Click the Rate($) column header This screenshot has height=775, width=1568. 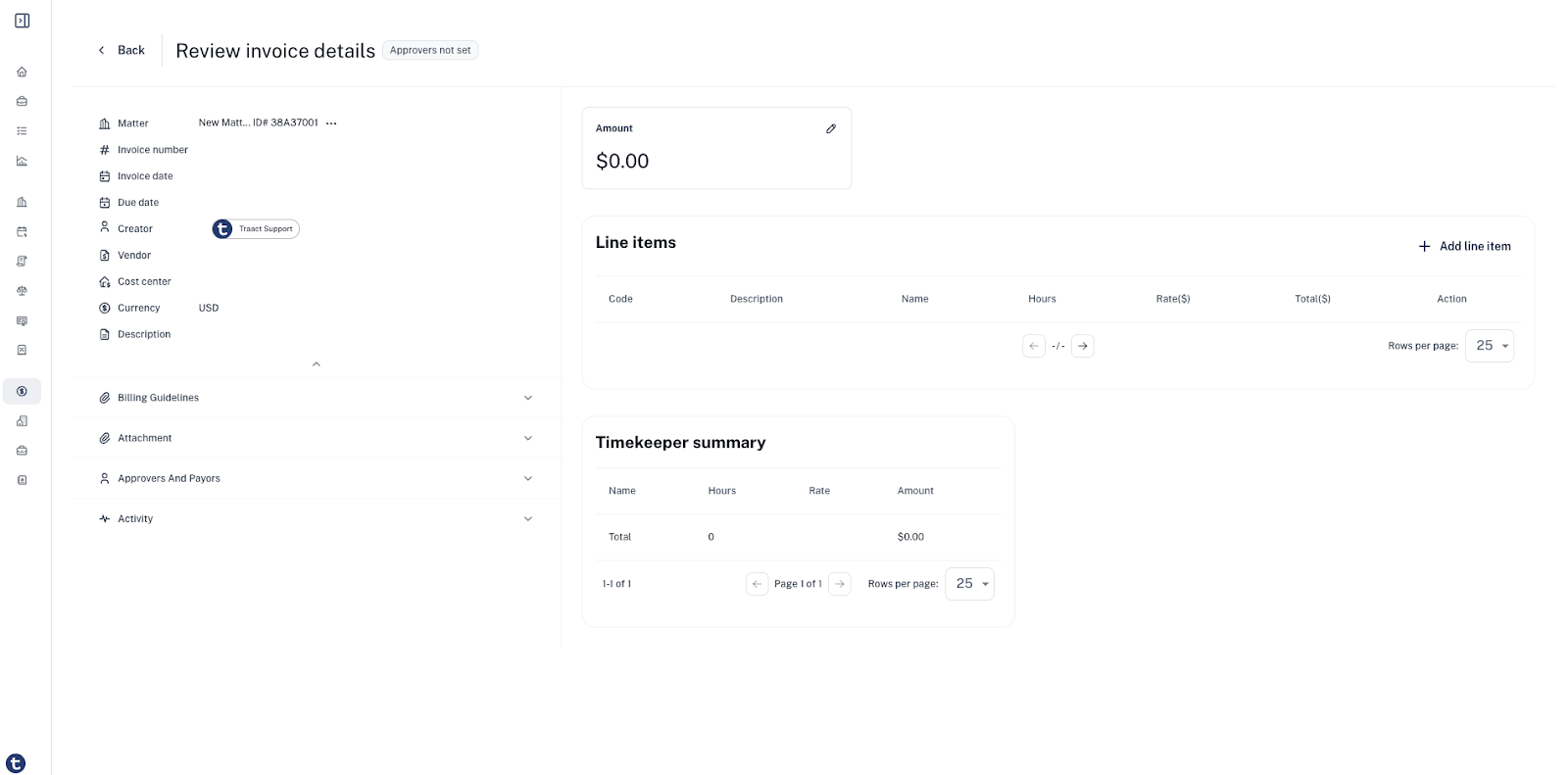pos(1173,299)
